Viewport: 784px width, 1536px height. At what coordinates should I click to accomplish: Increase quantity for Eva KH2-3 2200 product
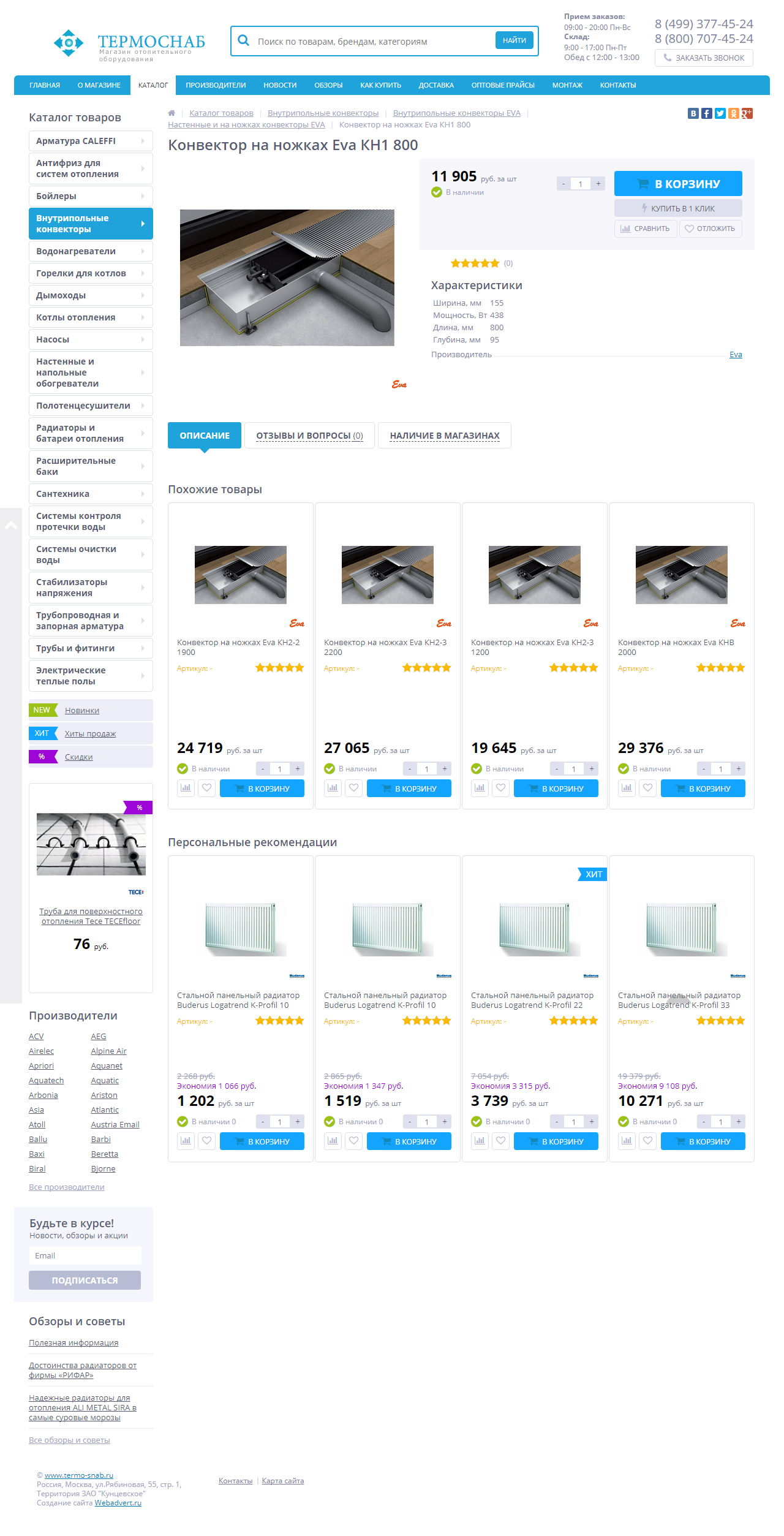[445, 768]
